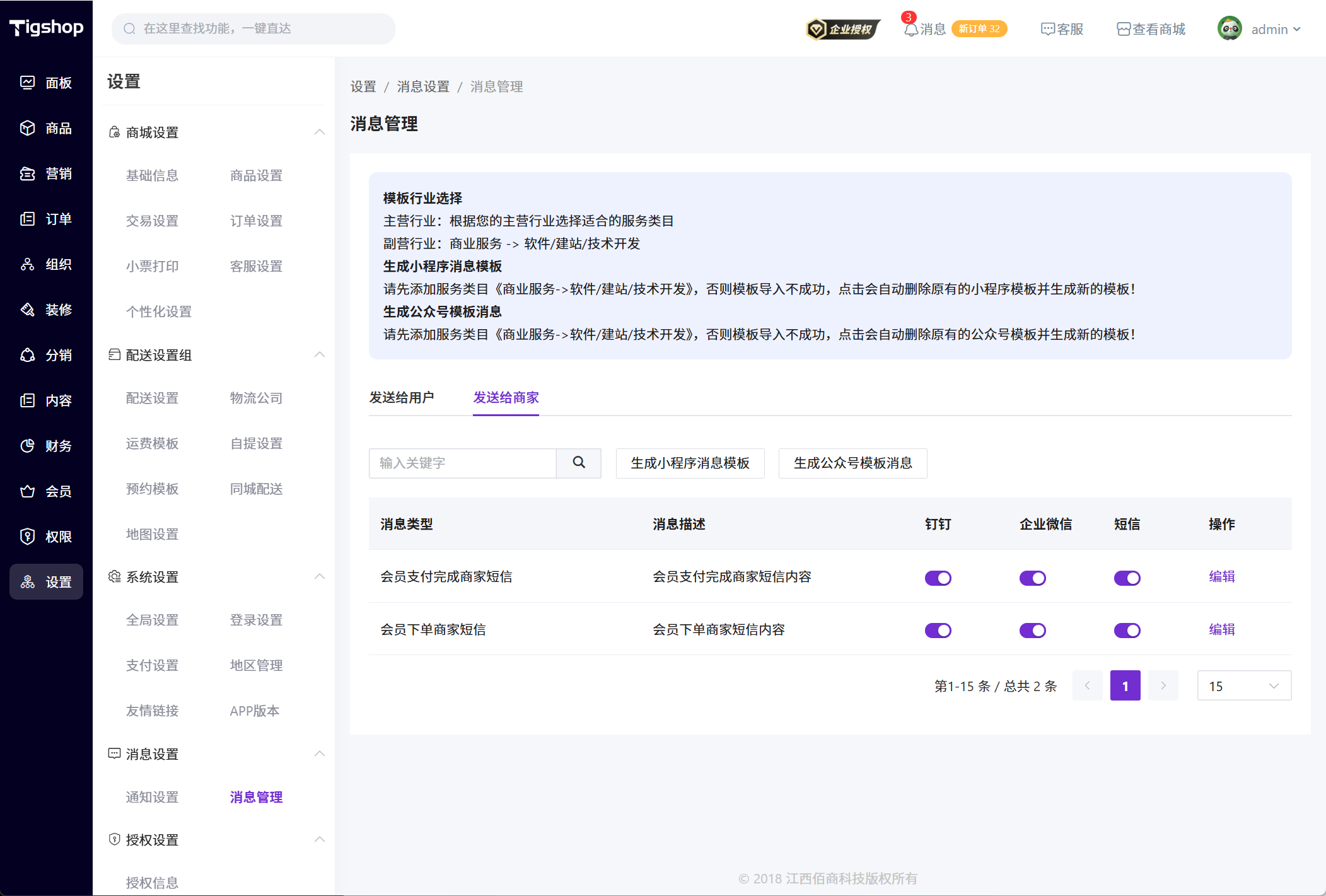Viewport: 1326px width, 896px height.
Task: Select 通知设置 in the settings menu
Action: click(x=152, y=797)
